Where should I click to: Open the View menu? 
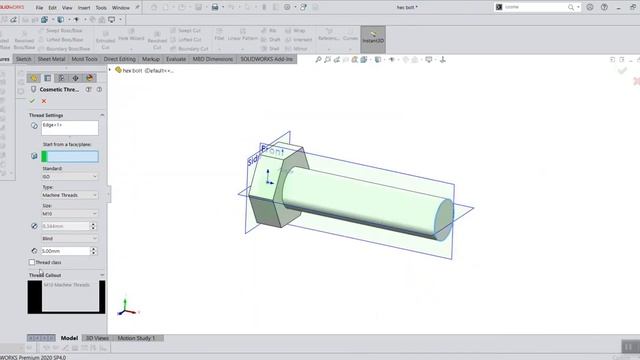click(x=67, y=8)
